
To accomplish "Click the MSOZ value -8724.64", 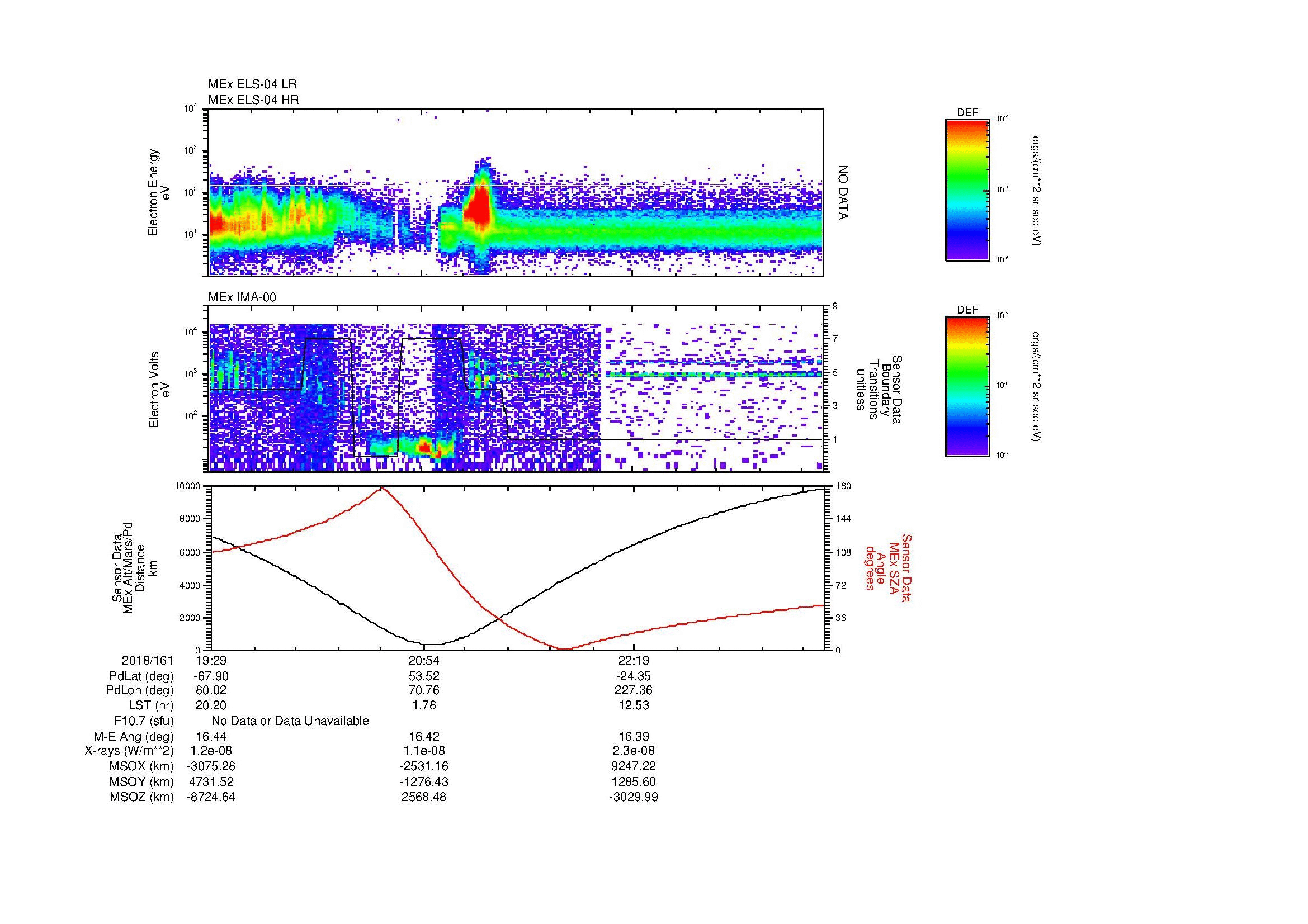I will pyautogui.click(x=211, y=798).
